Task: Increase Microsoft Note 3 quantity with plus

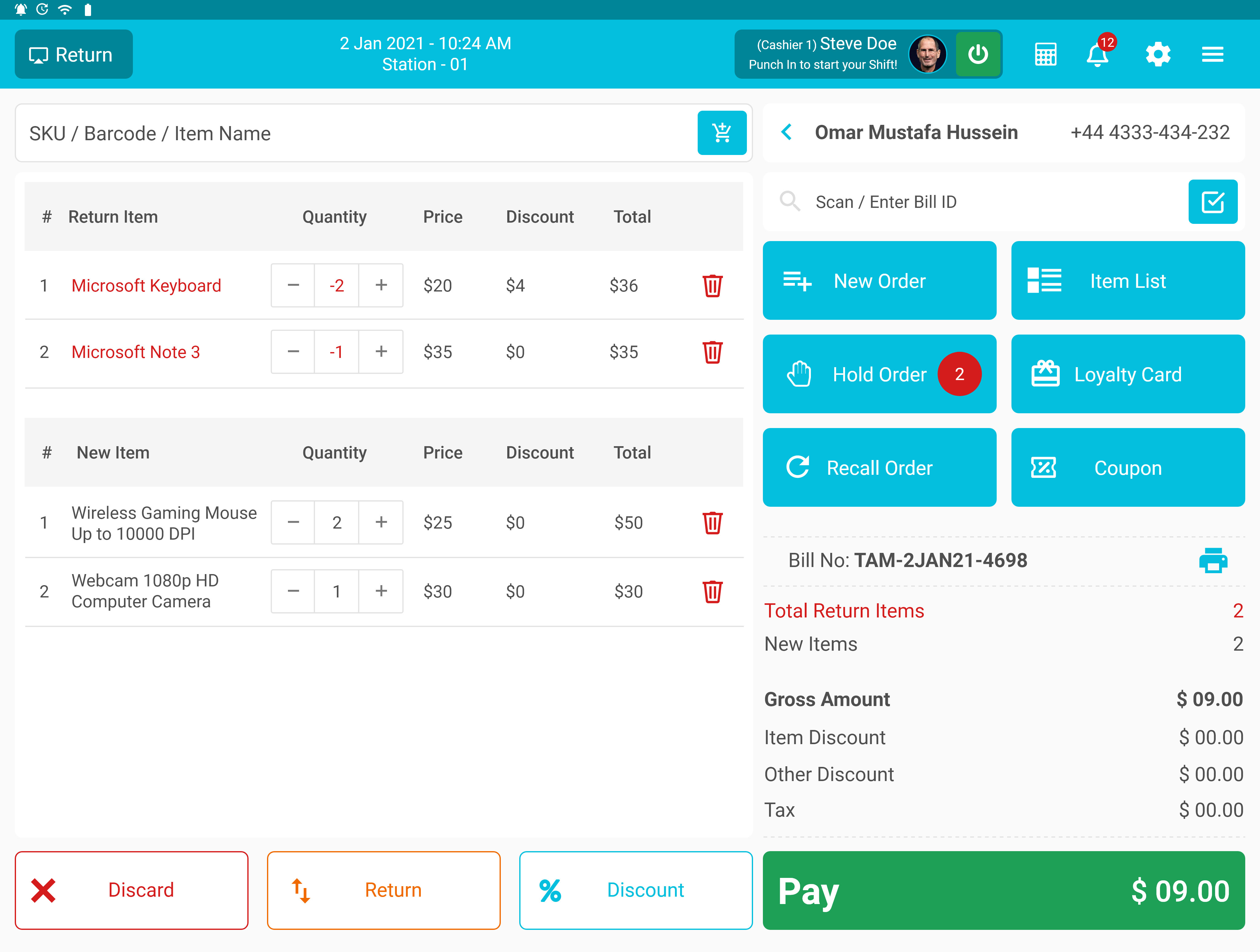Action: click(381, 352)
